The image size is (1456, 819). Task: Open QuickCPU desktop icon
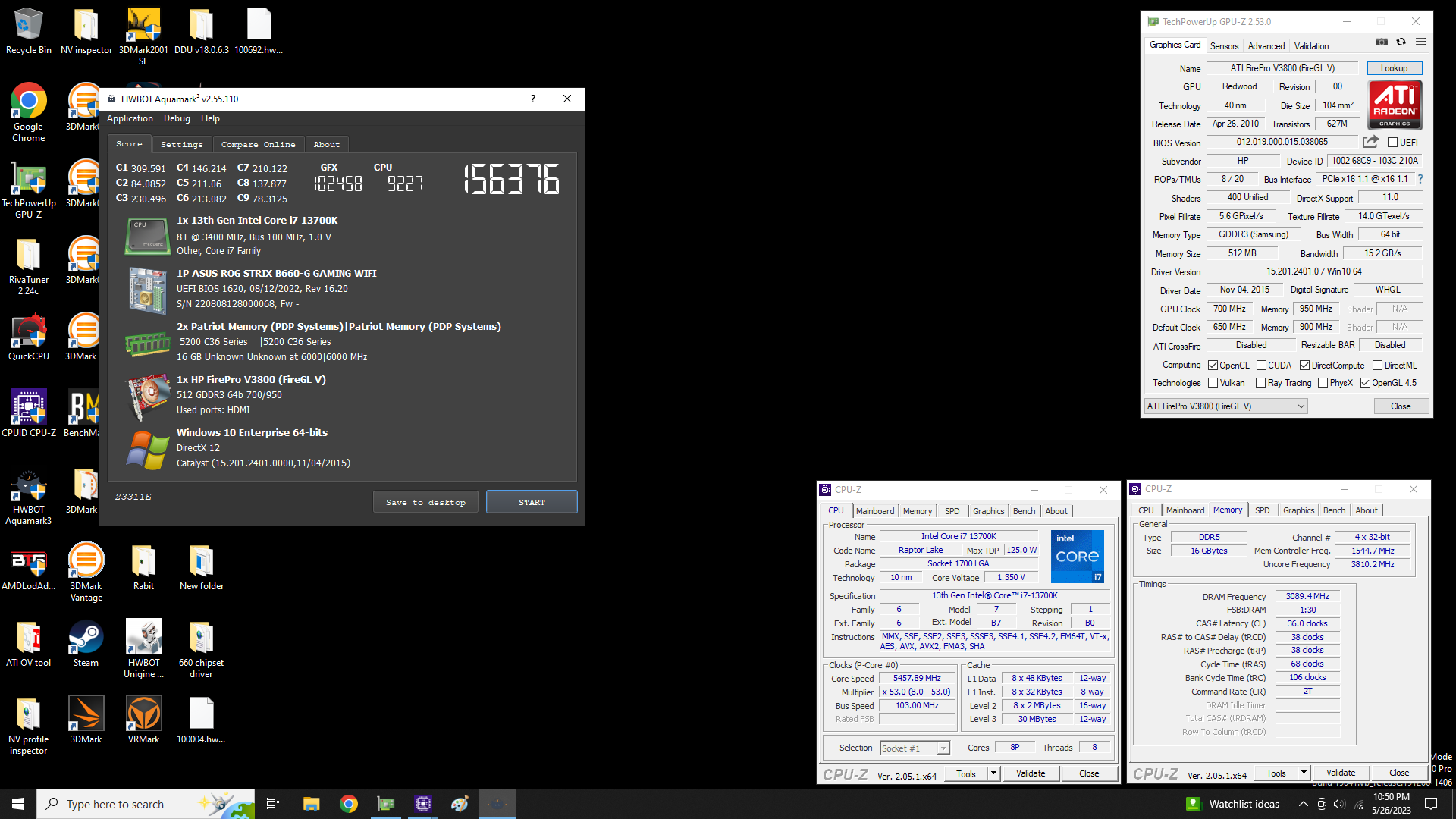29,337
